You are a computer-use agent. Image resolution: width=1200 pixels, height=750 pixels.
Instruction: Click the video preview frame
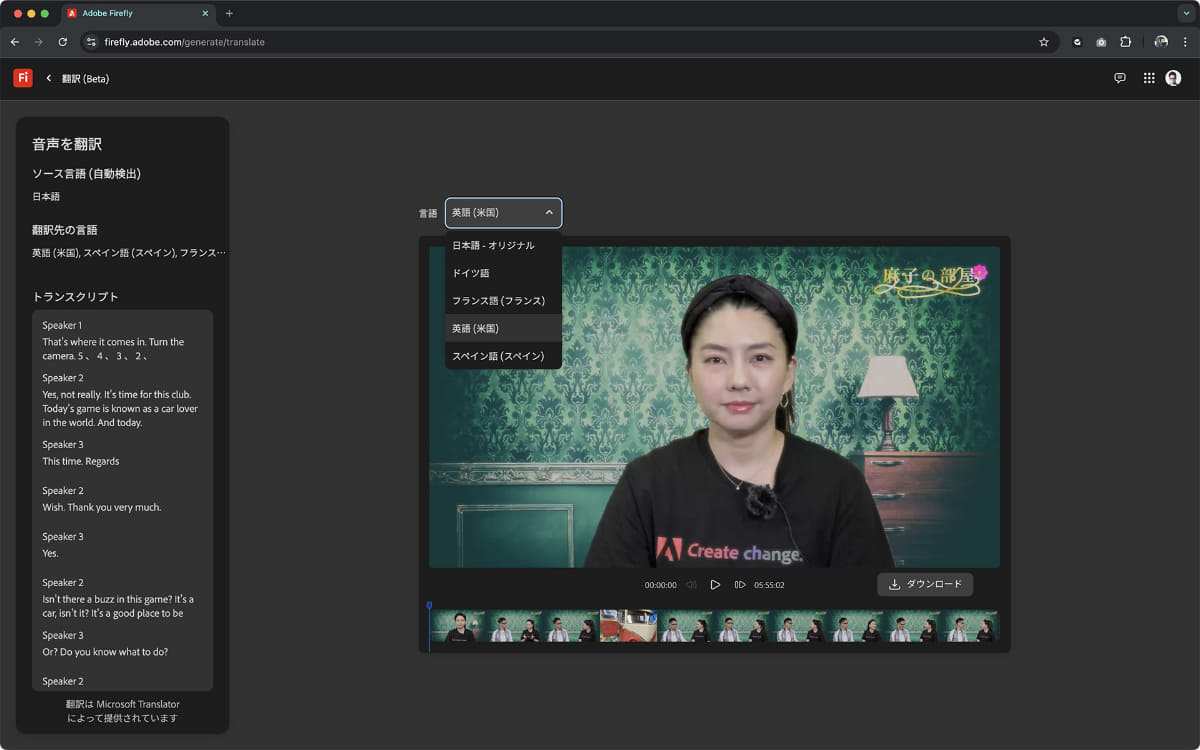714,407
